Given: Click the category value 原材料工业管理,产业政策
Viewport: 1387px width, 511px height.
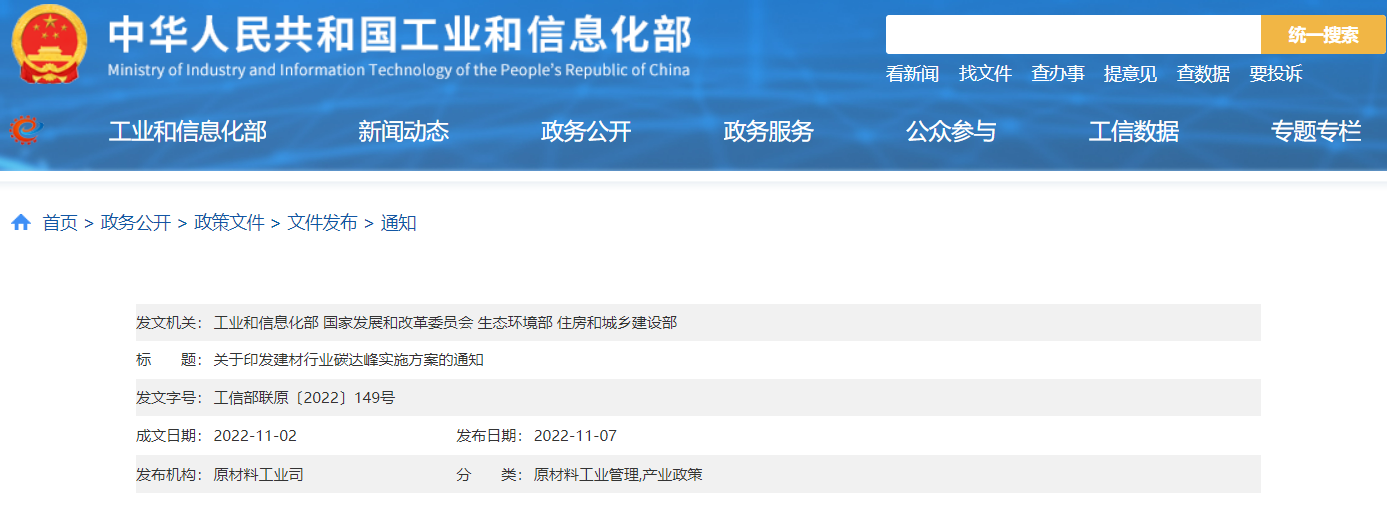Looking at the screenshot, I should (618, 474).
